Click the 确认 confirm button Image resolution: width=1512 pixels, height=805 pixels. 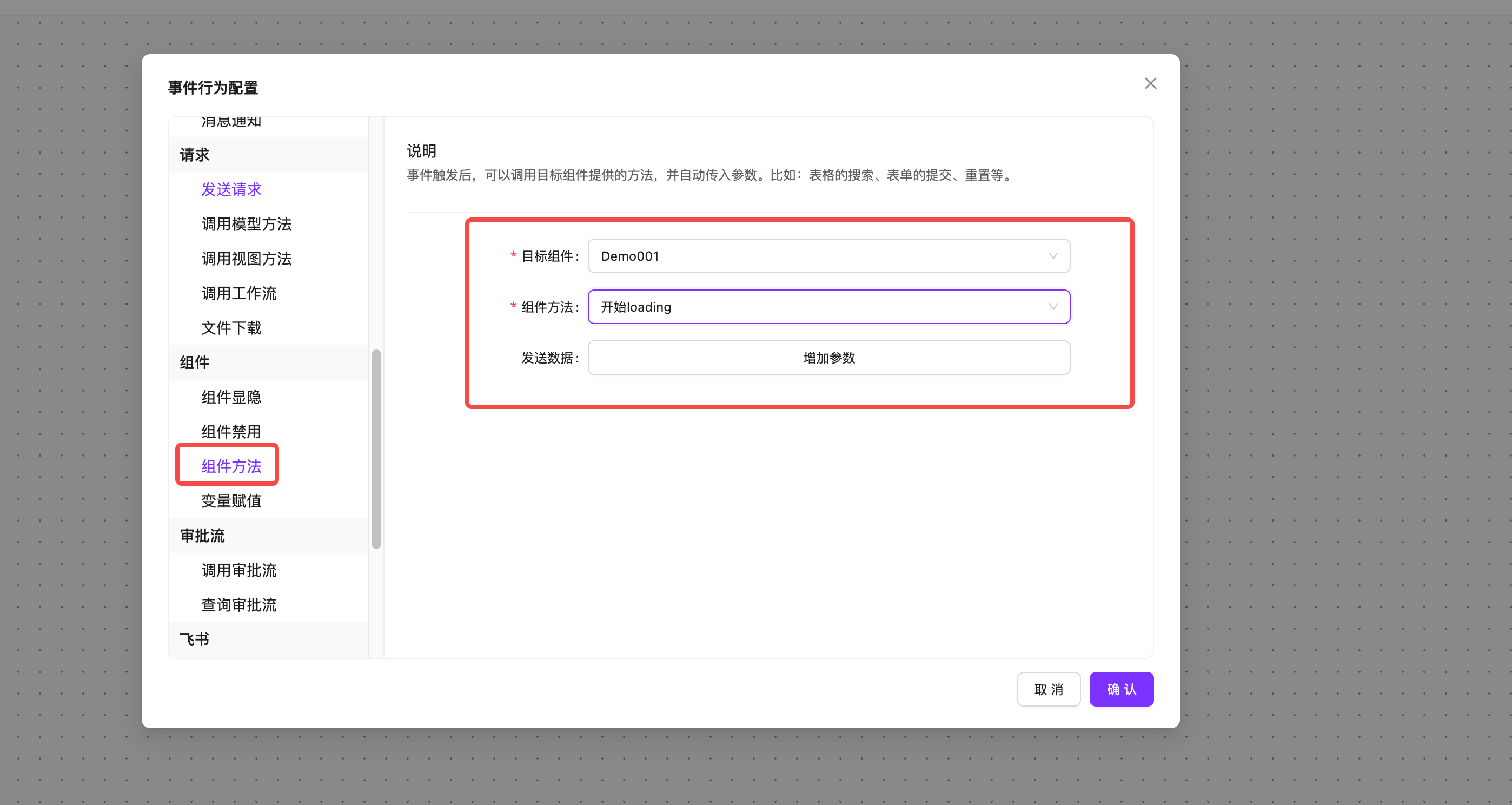pos(1120,689)
